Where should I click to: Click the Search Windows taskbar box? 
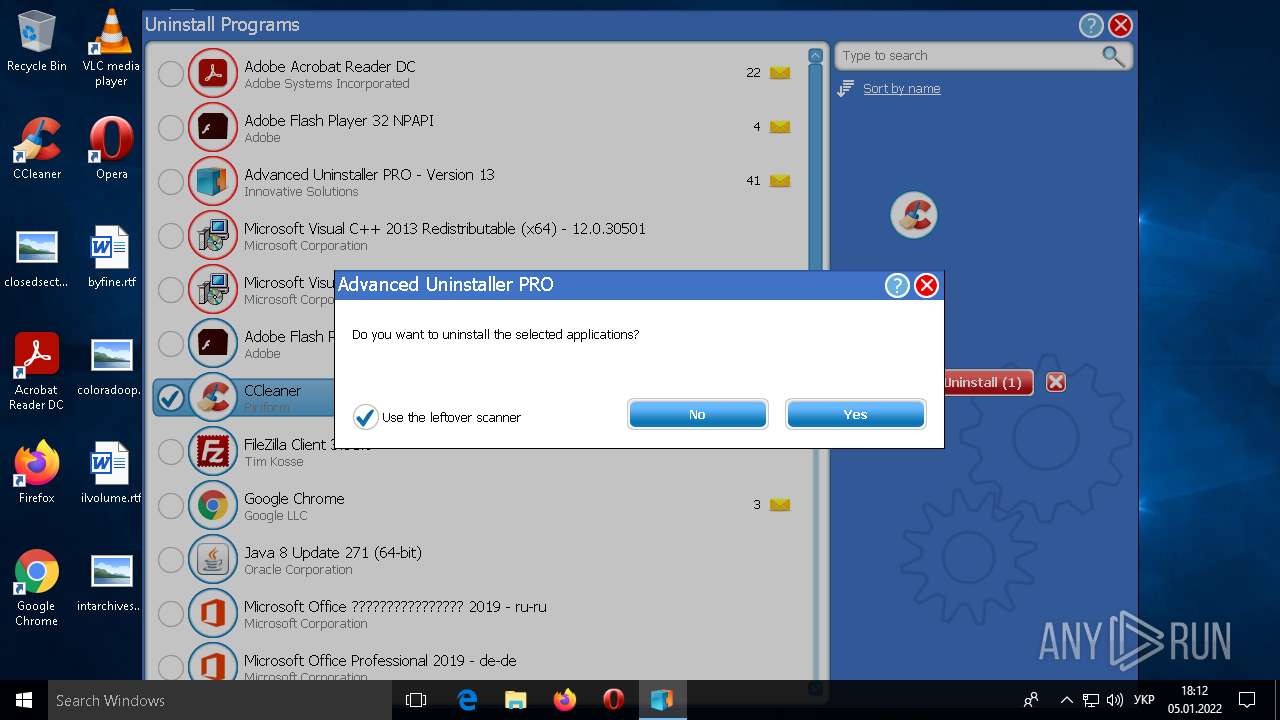pos(220,700)
